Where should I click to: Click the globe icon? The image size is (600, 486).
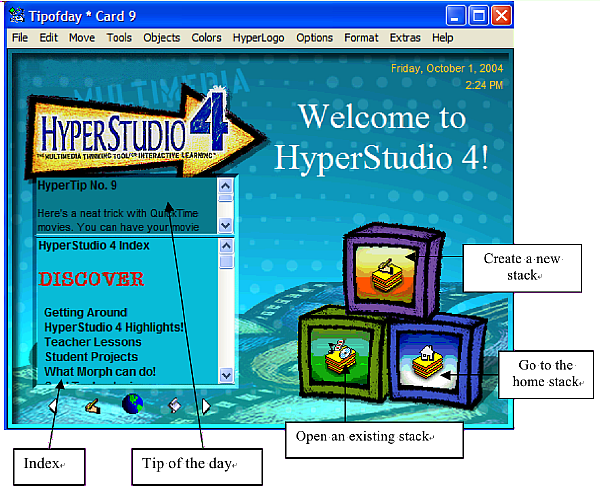click(132, 404)
